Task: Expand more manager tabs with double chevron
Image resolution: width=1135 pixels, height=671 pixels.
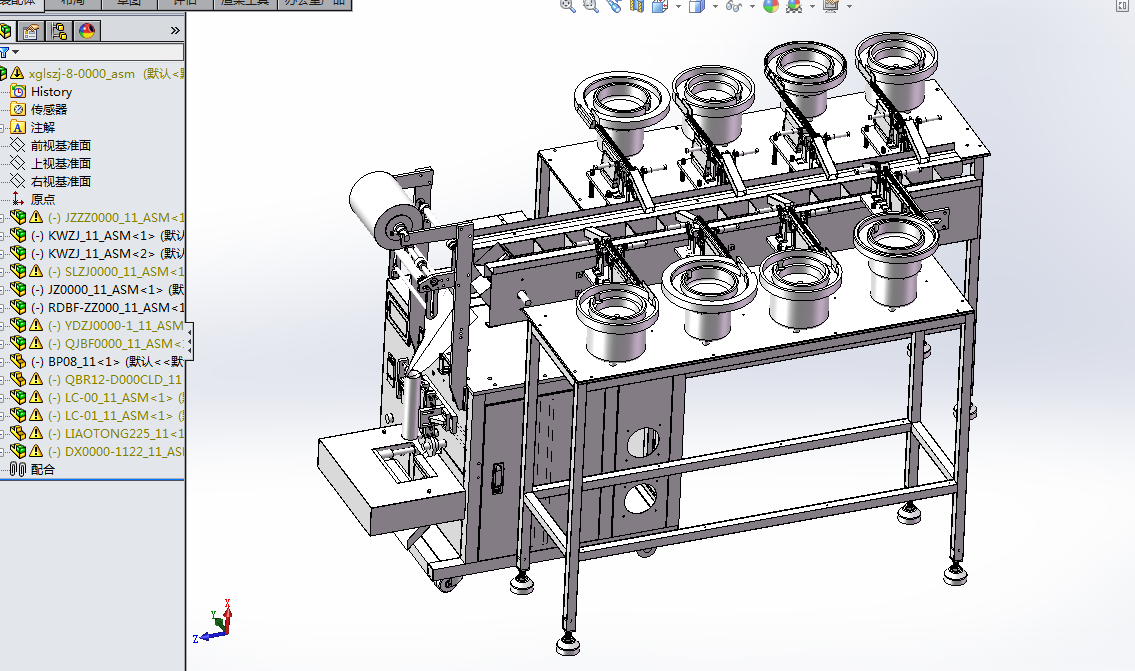Action: pyautogui.click(x=174, y=30)
